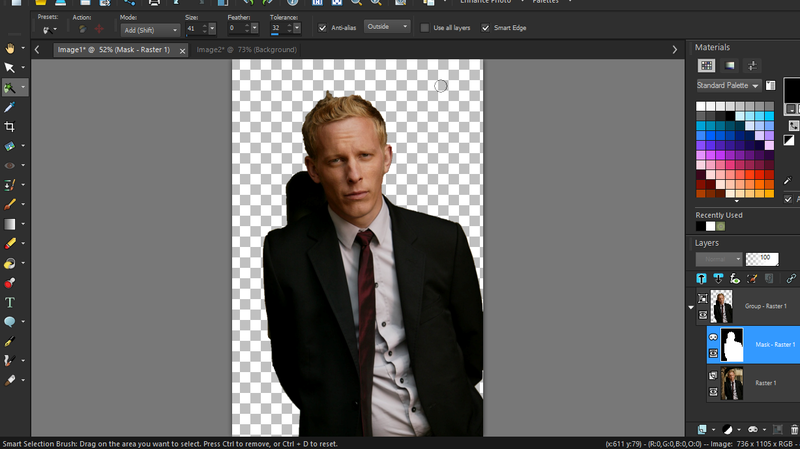Pick the recently used green swatch
This screenshot has height=449, width=800.
pos(720,227)
